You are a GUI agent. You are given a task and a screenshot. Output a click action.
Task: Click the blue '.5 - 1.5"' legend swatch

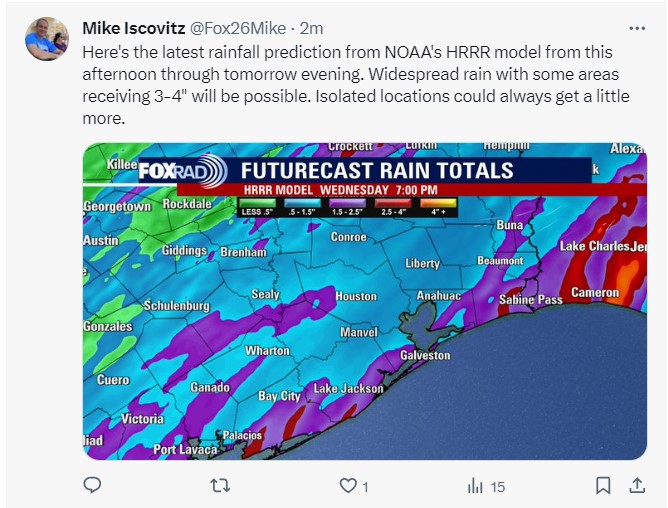click(x=302, y=204)
